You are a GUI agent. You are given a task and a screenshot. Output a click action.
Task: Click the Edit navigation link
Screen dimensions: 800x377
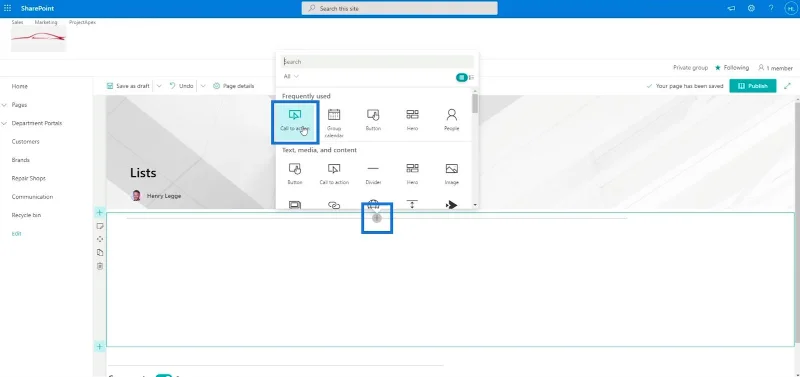[16, 233]
